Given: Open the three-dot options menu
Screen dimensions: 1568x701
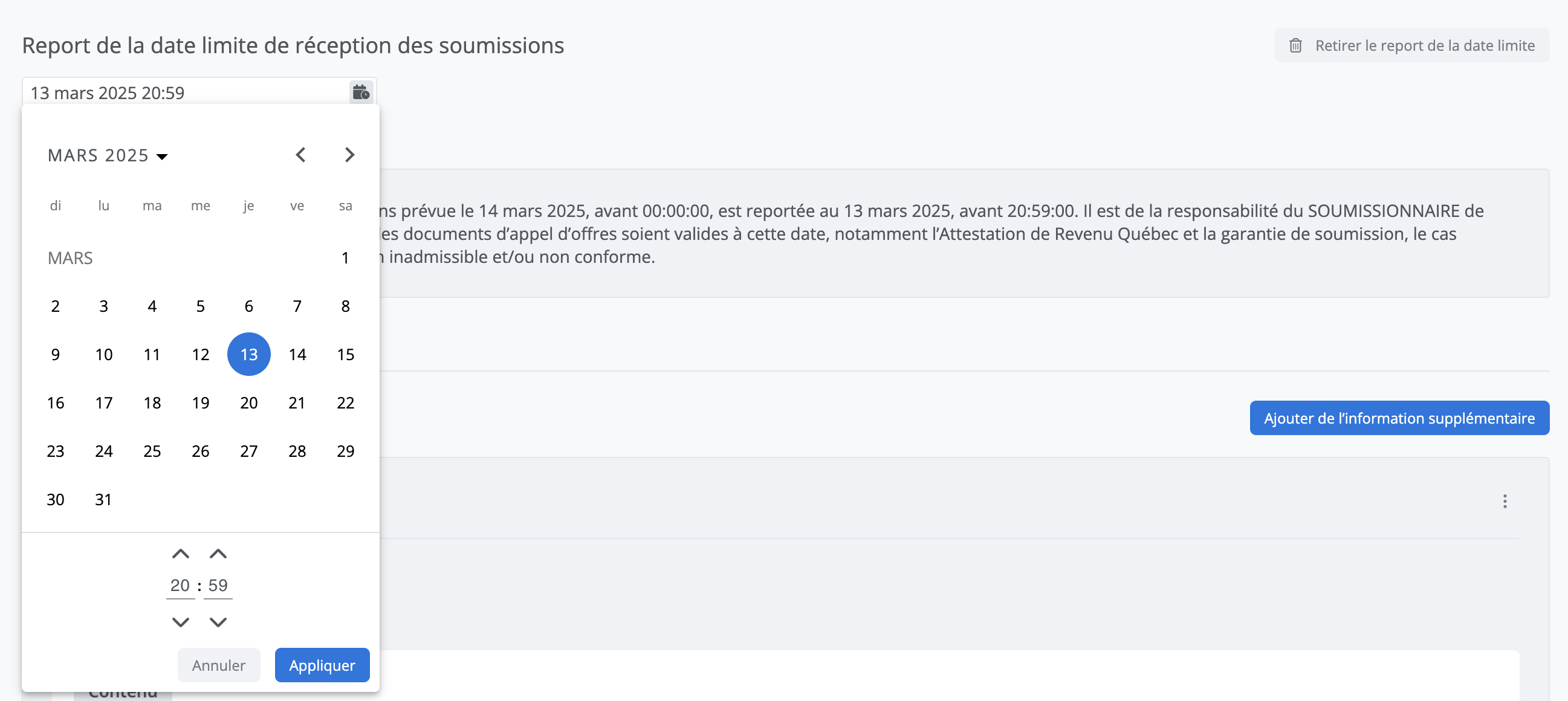Looking at the screenshot, I should click(1505, 502).
